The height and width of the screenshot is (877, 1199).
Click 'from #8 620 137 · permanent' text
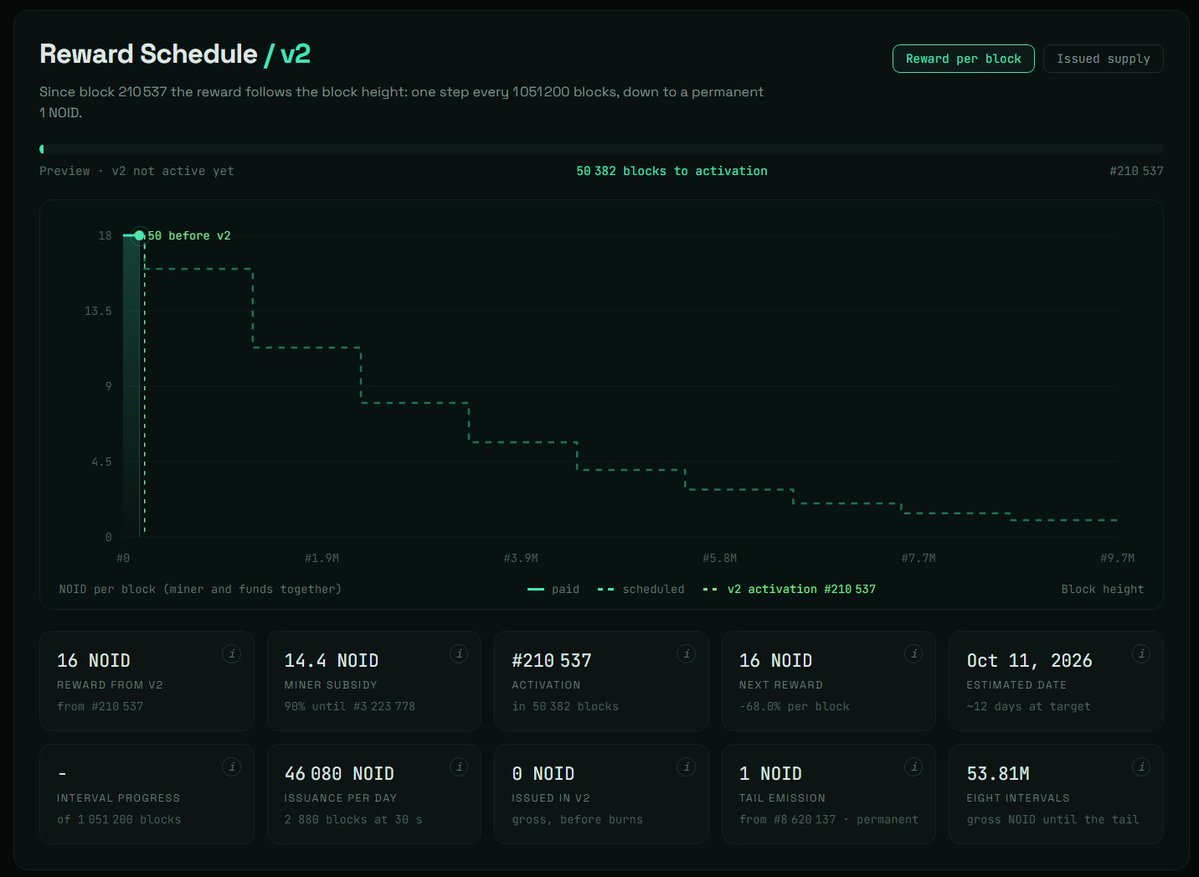(x=828, y=820)
